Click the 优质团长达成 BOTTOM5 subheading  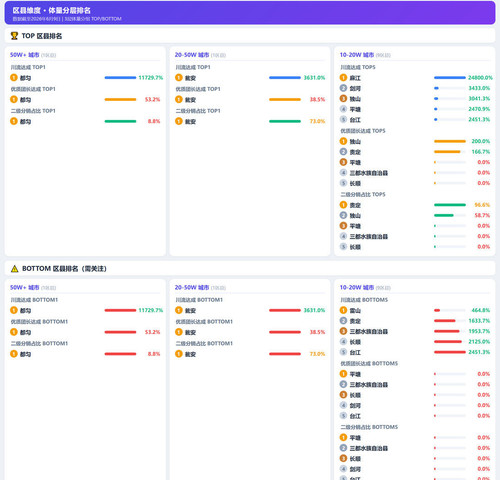point(369,363)
